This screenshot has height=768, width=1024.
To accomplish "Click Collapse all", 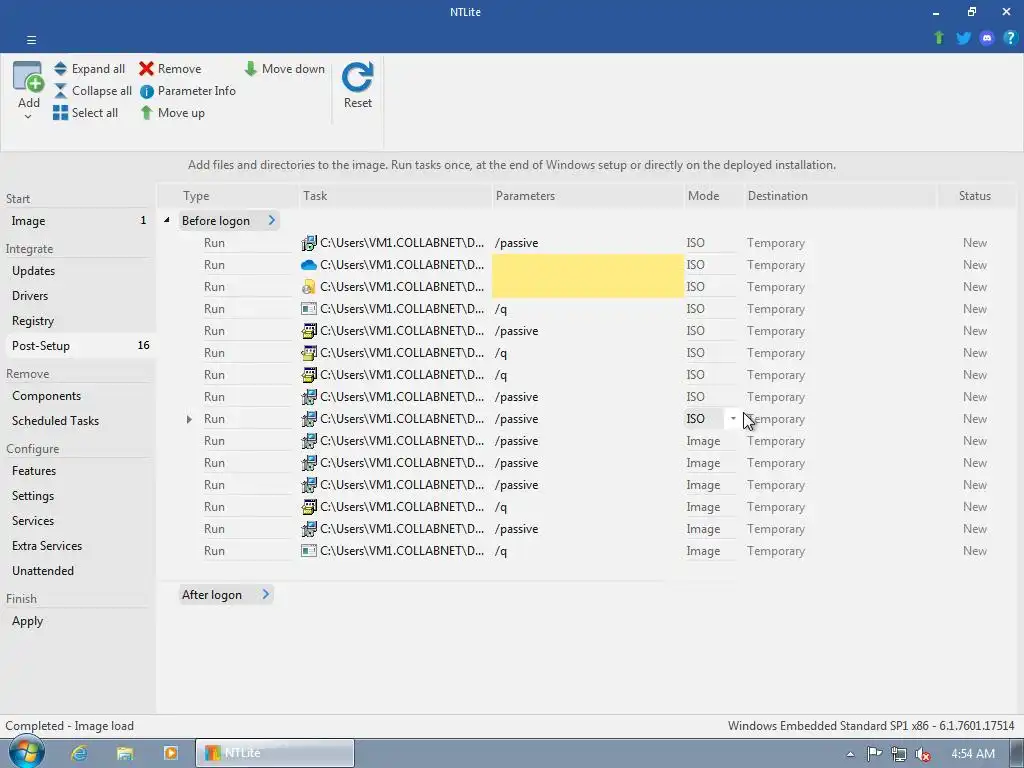I will pos(93,91).
